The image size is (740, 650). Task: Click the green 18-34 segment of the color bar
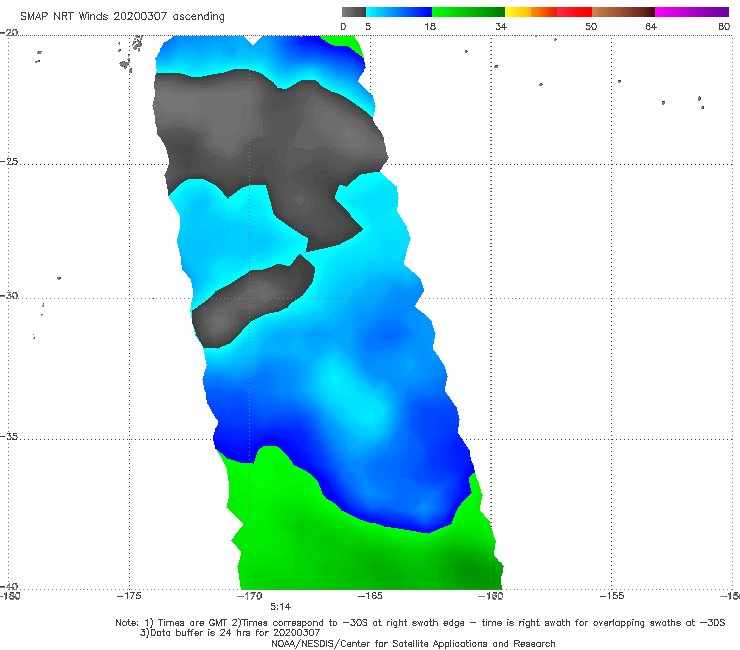point(468,12)
